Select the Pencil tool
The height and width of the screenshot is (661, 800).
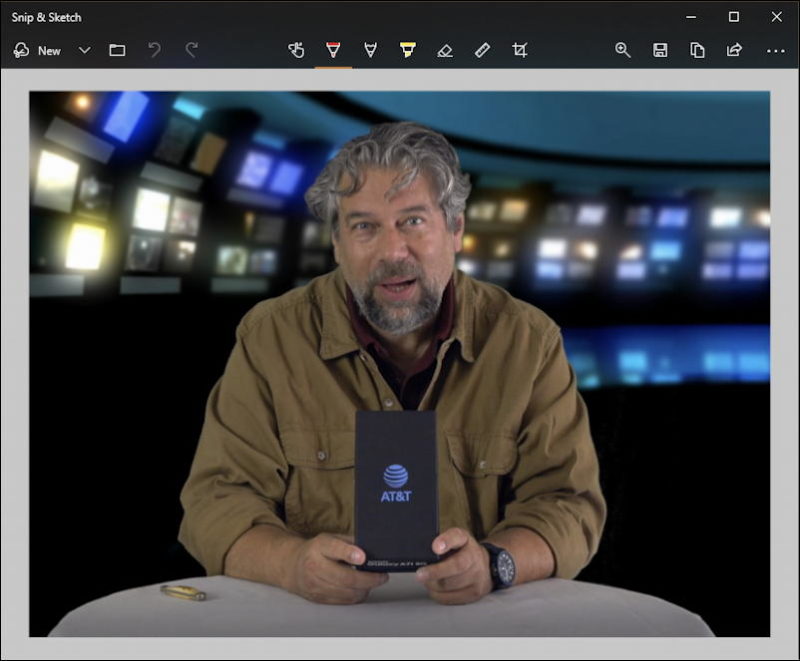pos(371,50)
